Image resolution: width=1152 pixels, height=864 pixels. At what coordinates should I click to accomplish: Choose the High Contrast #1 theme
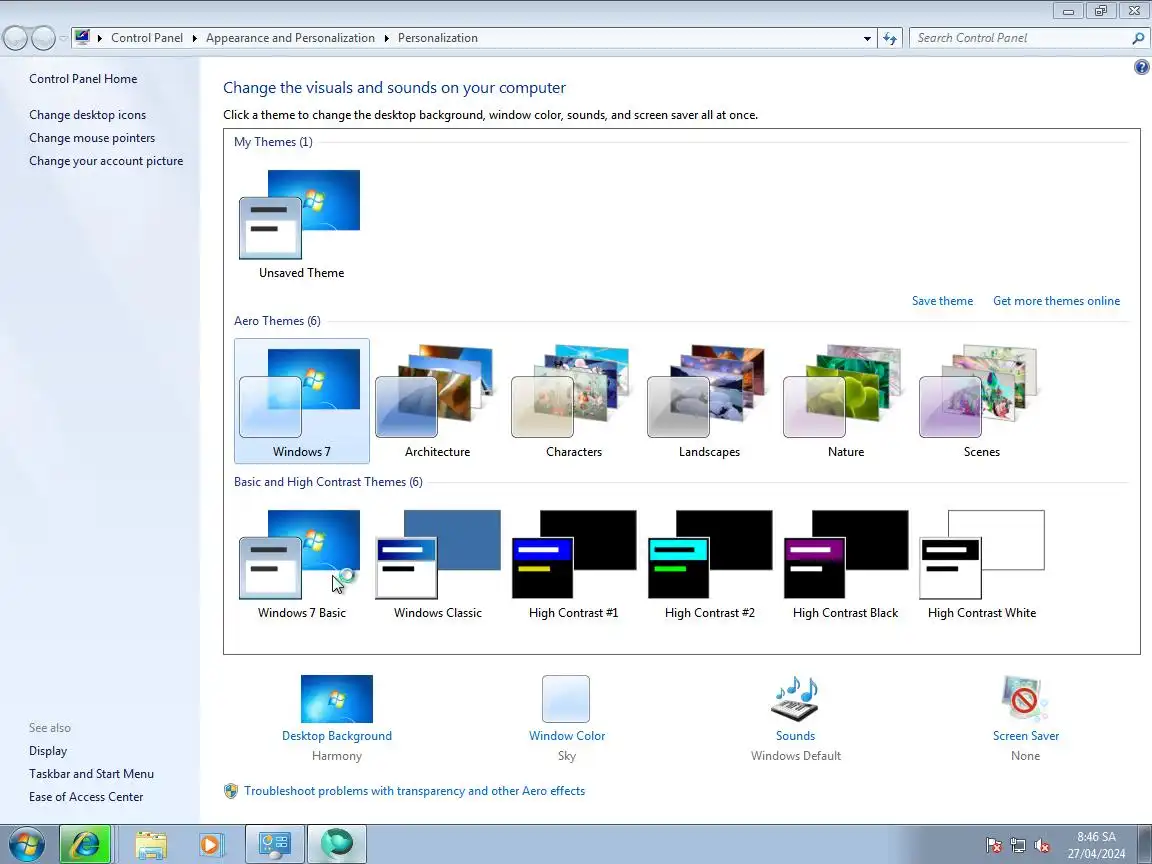pyautogui.click(x=574, y=564)
